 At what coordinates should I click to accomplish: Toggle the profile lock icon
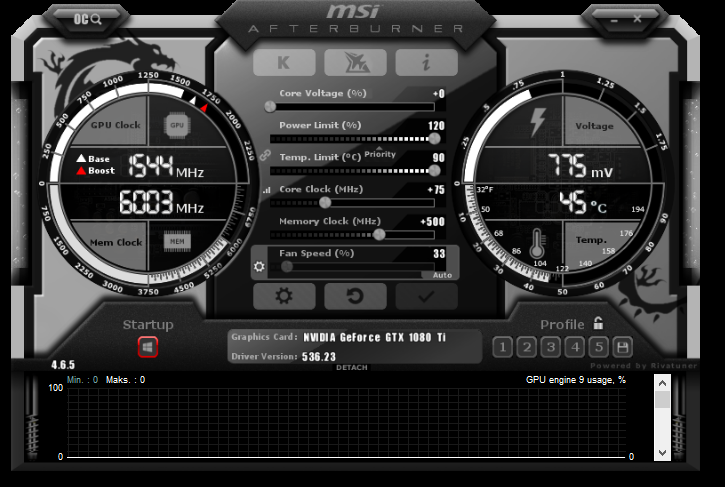598,323
